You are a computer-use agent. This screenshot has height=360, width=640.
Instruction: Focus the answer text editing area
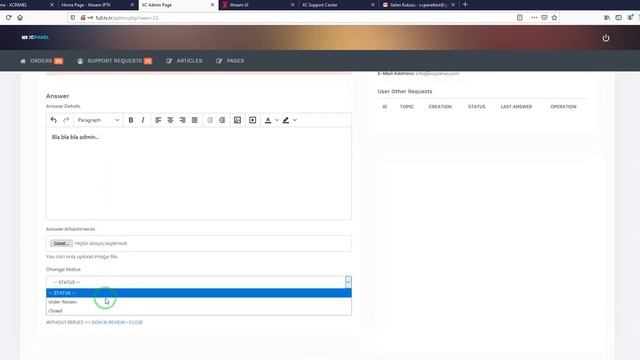pos(199,173)
